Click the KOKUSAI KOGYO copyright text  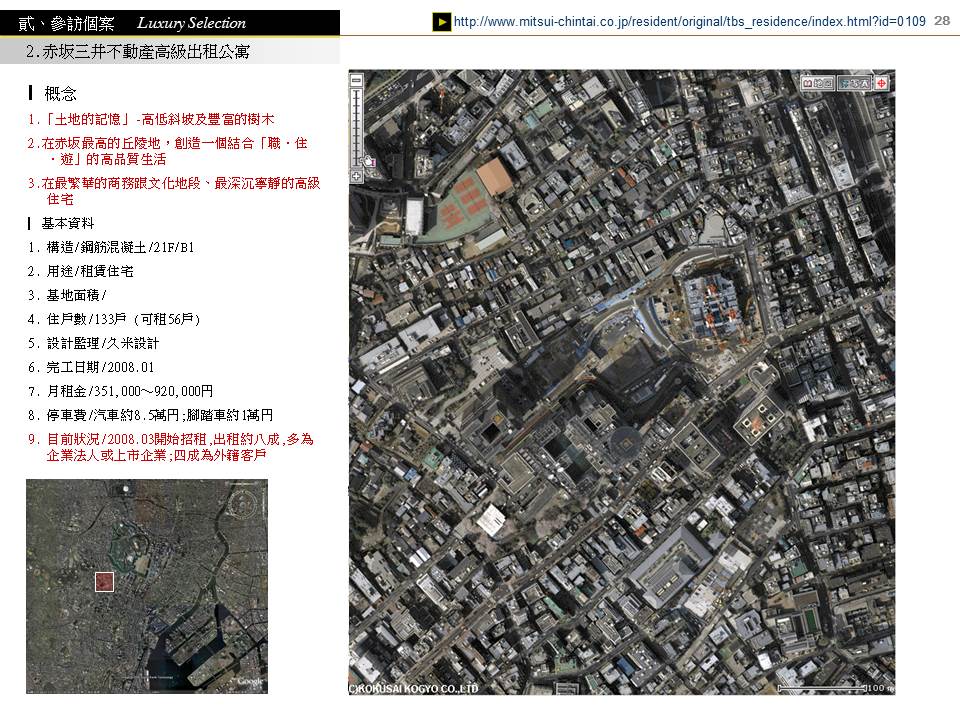click(x=414, y=688)
